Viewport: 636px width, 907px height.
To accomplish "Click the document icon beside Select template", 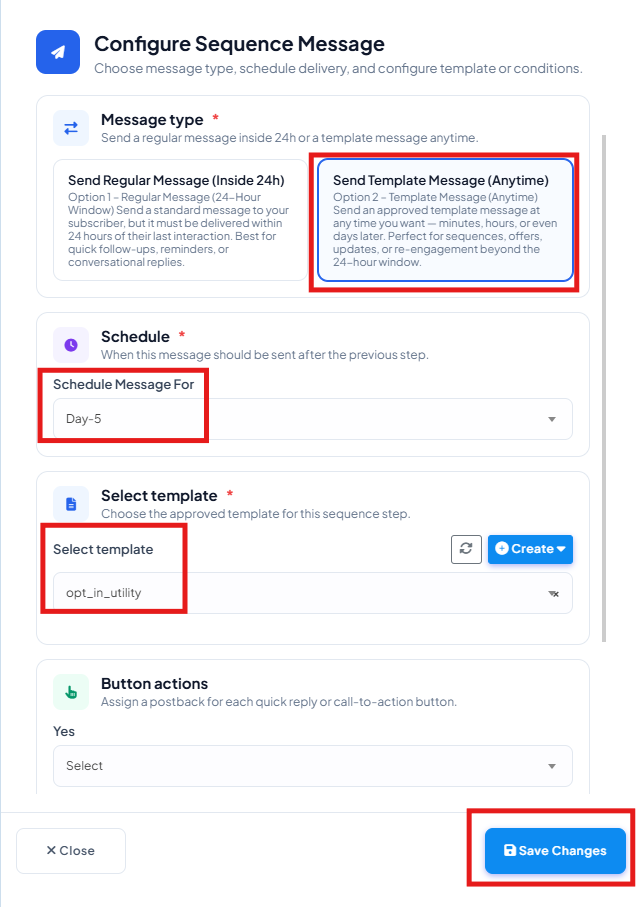I will (71, 504).
